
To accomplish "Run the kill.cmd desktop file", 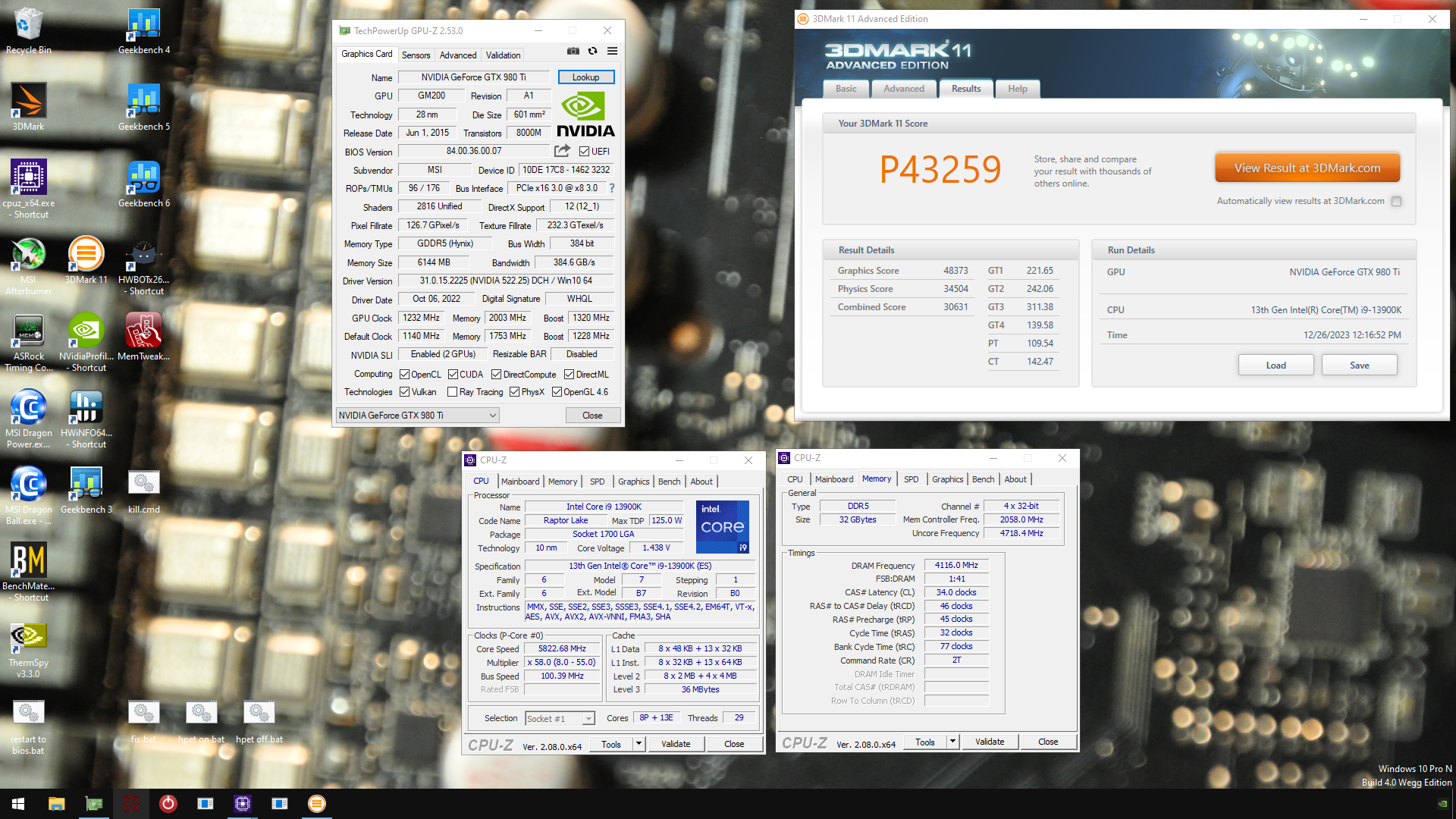I will (x=144, y=490).
